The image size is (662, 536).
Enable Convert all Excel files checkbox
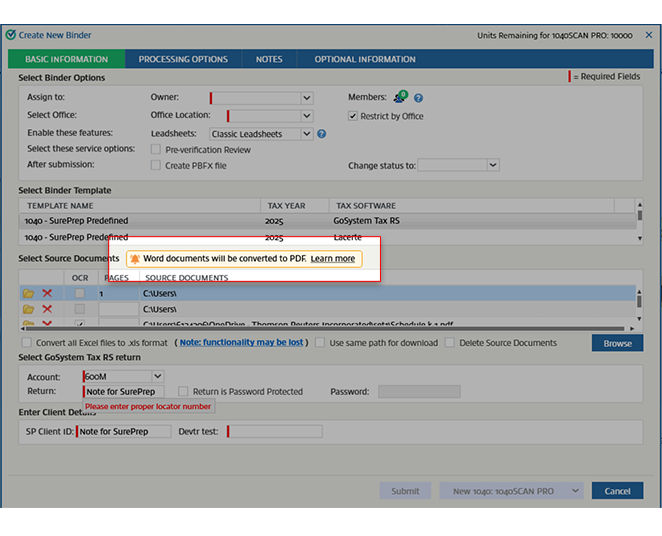[x=27, y=342]
